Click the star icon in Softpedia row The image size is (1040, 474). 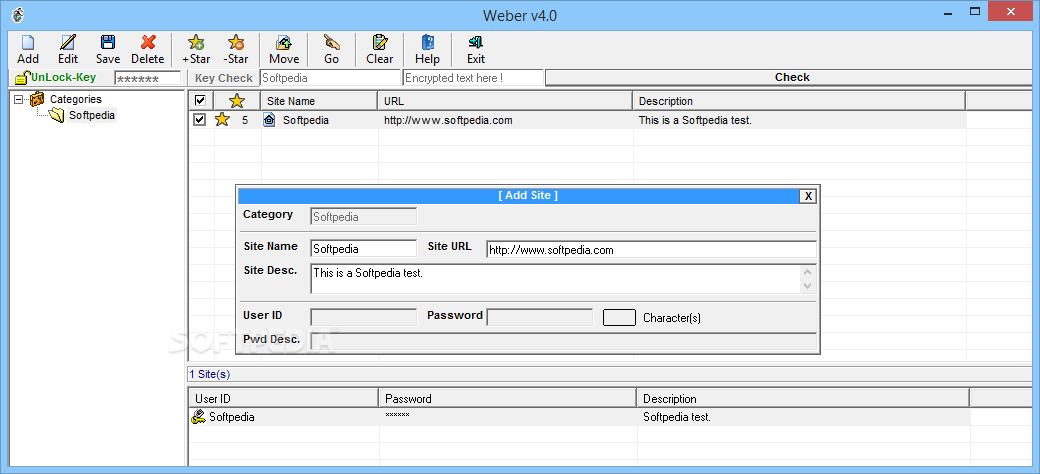tap(222, 120)
